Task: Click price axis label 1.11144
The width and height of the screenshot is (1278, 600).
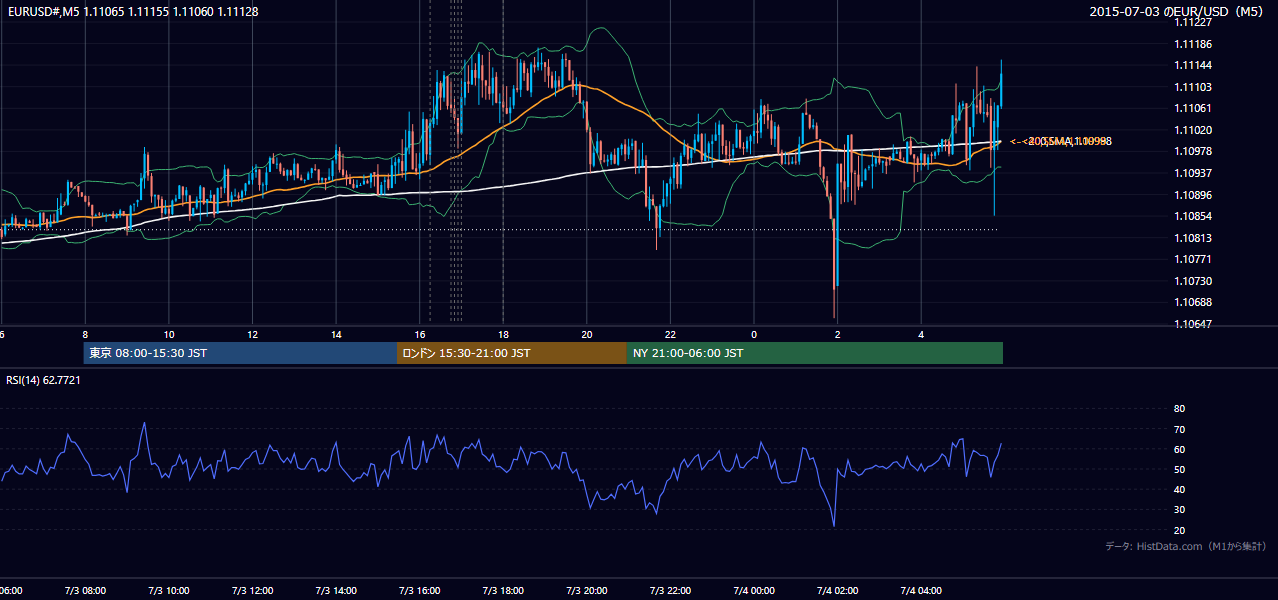Action: (x=1194, y=66)
